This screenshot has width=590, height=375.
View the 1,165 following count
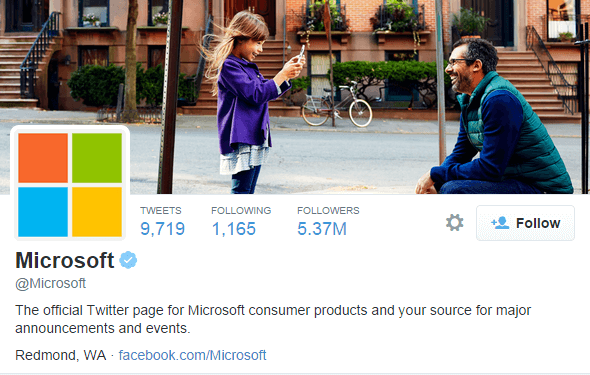click(x=234, y=229)
